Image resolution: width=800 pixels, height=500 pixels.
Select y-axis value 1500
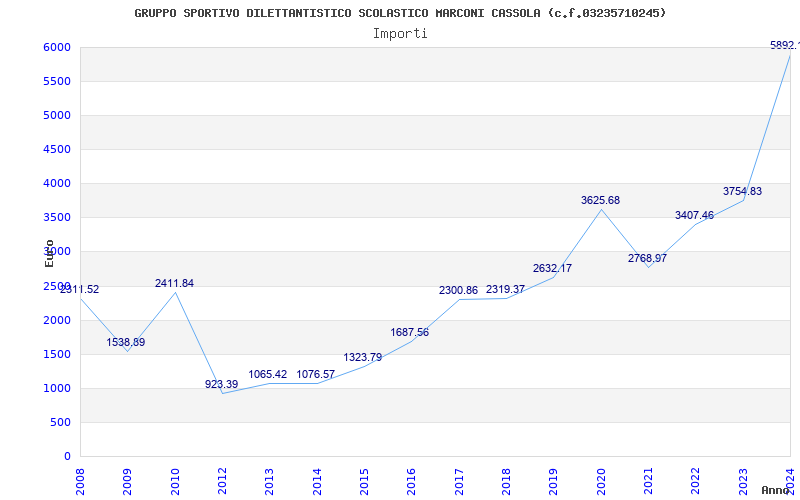58,355
